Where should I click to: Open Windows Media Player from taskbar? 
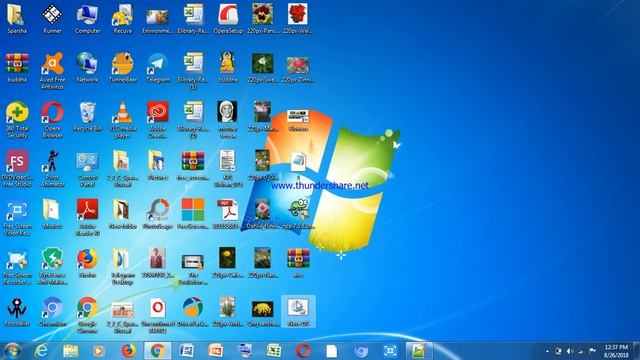point(98,351)
